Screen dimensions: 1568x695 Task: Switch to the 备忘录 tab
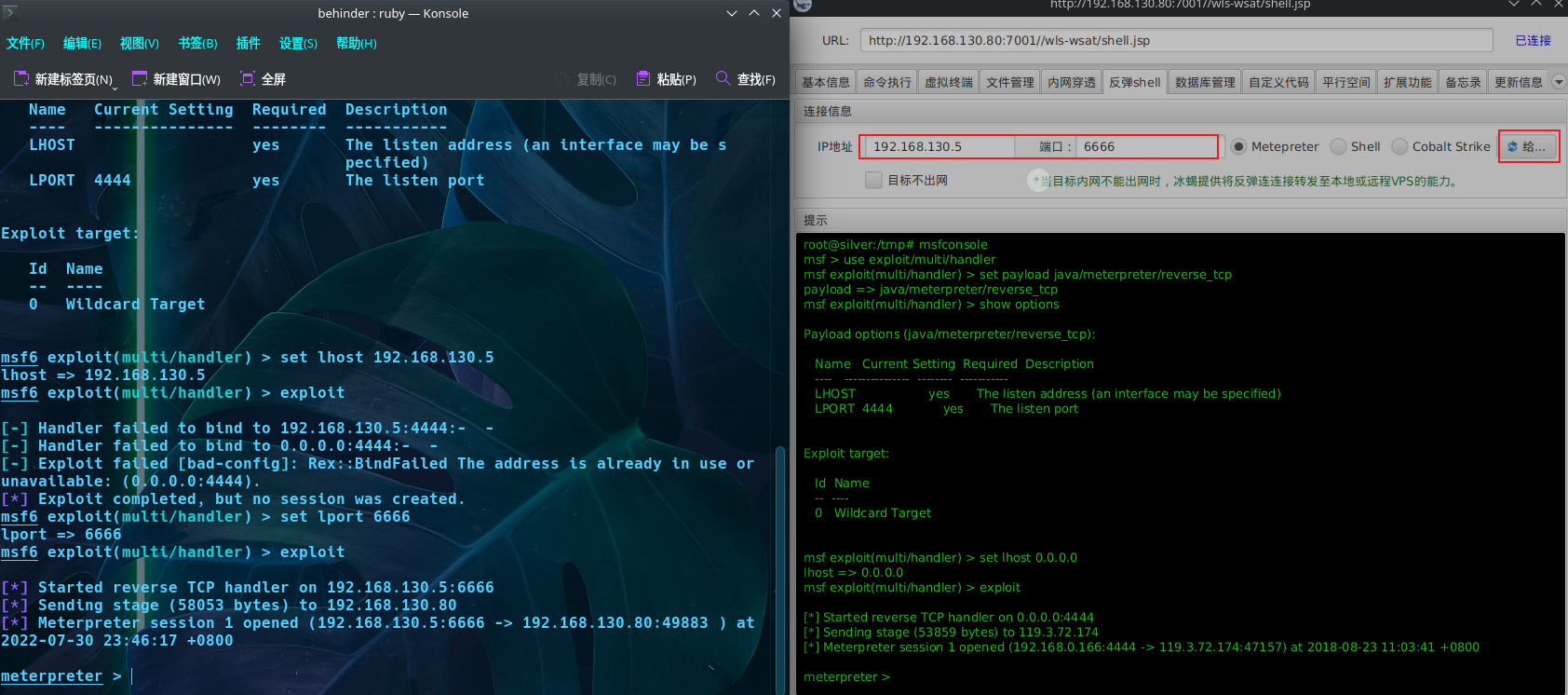point(1463,82)
